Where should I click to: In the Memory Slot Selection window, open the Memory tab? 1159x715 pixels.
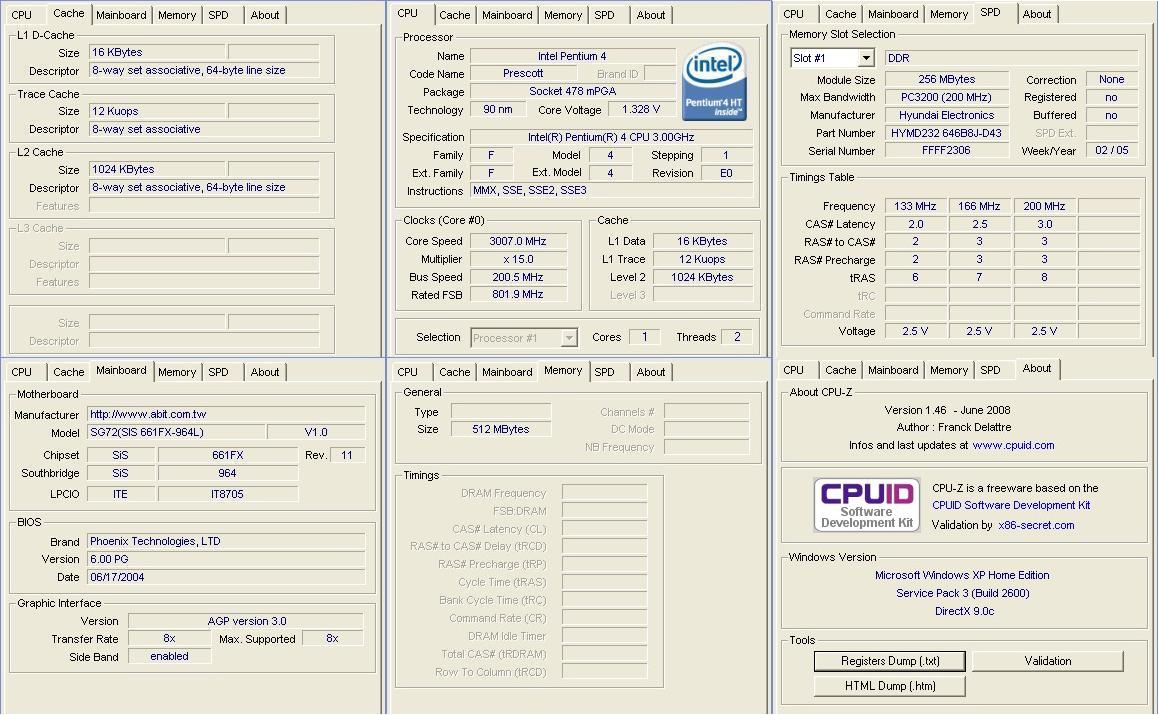(x=949, y=14)
